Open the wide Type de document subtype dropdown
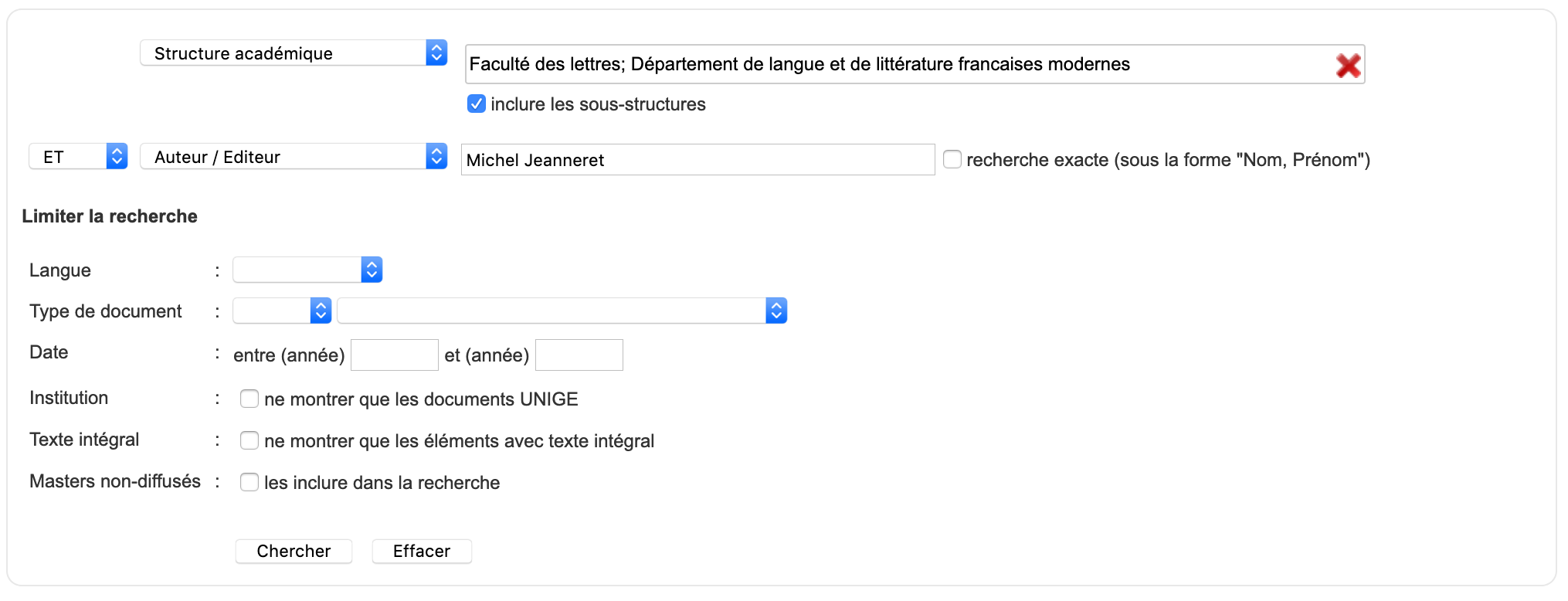 coord(562,311)
